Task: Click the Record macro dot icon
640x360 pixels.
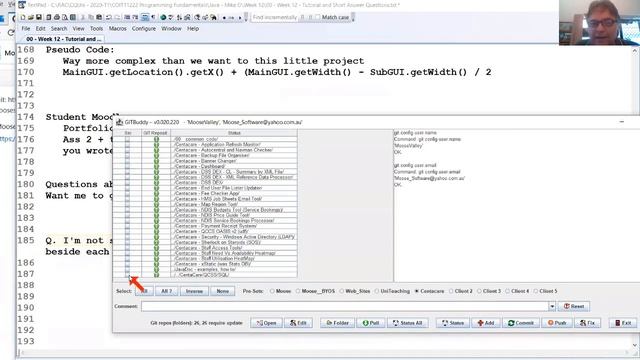Action: [224, 18]
